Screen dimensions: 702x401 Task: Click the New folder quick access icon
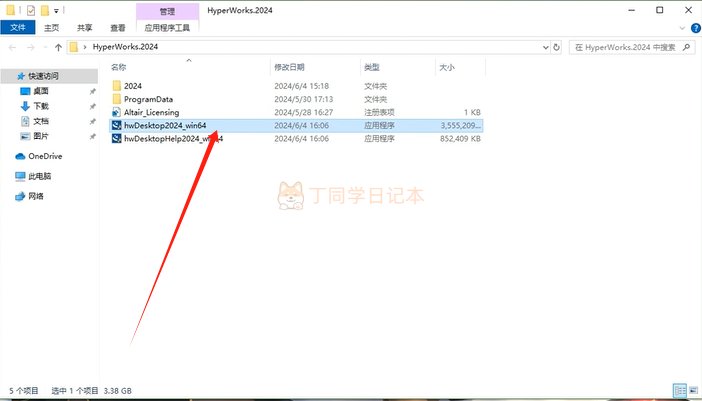[45, 10]
